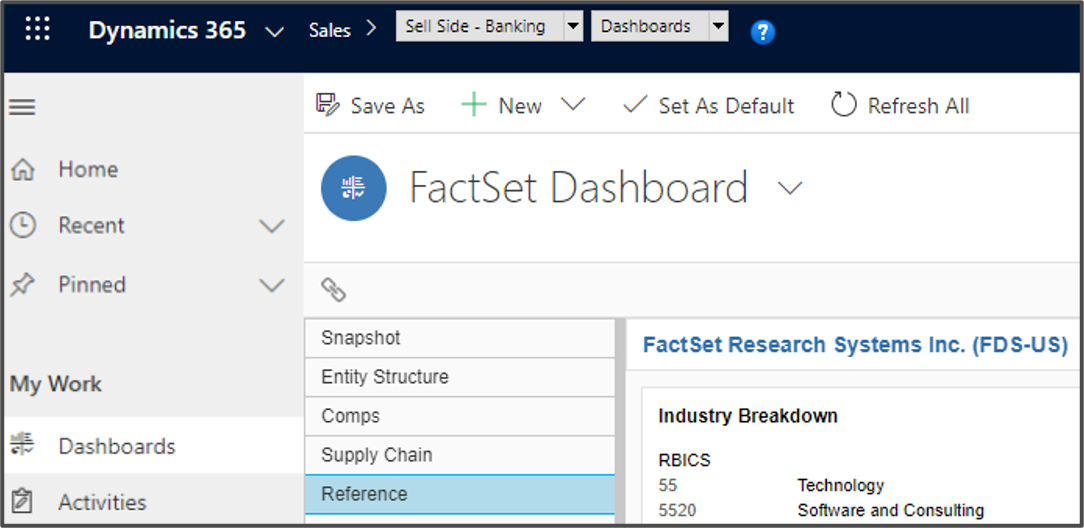Viewport: 1084px width, 528px height.
Task: Click the Recent clock icon
Action: 22,226
